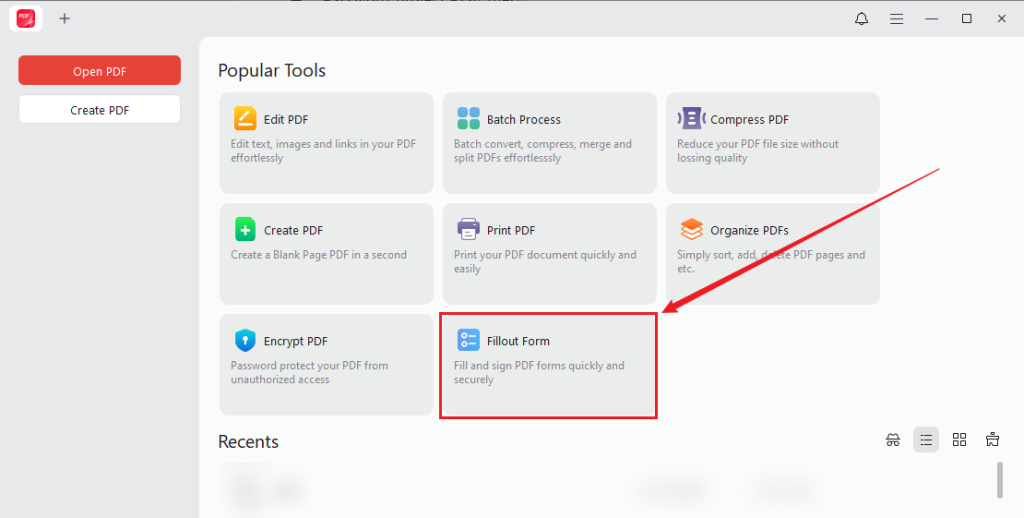The image size is (1024, 518).
Task: Click the green Create PDF plus icon
Action: point(245,230)
